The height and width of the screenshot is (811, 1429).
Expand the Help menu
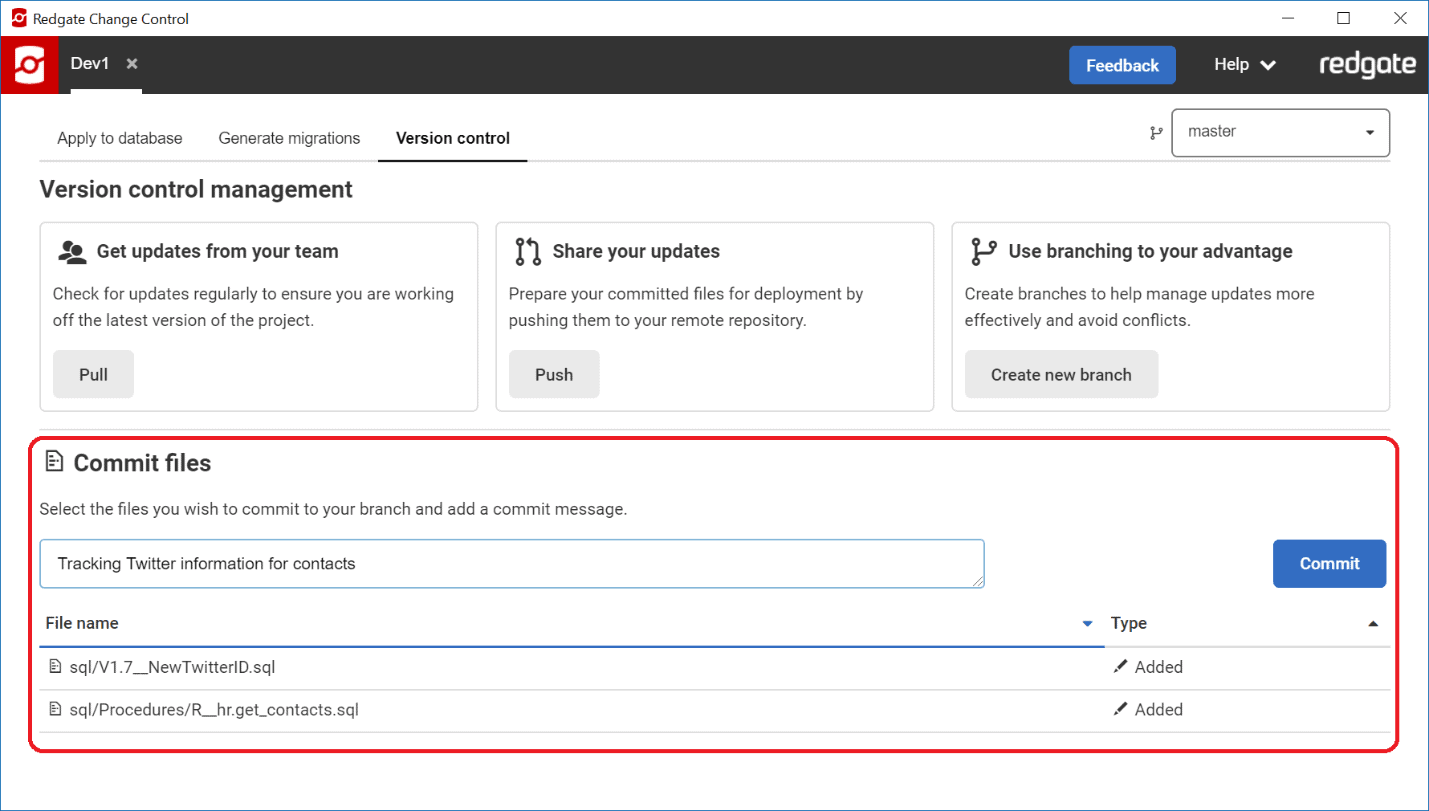pos(1244,65)
